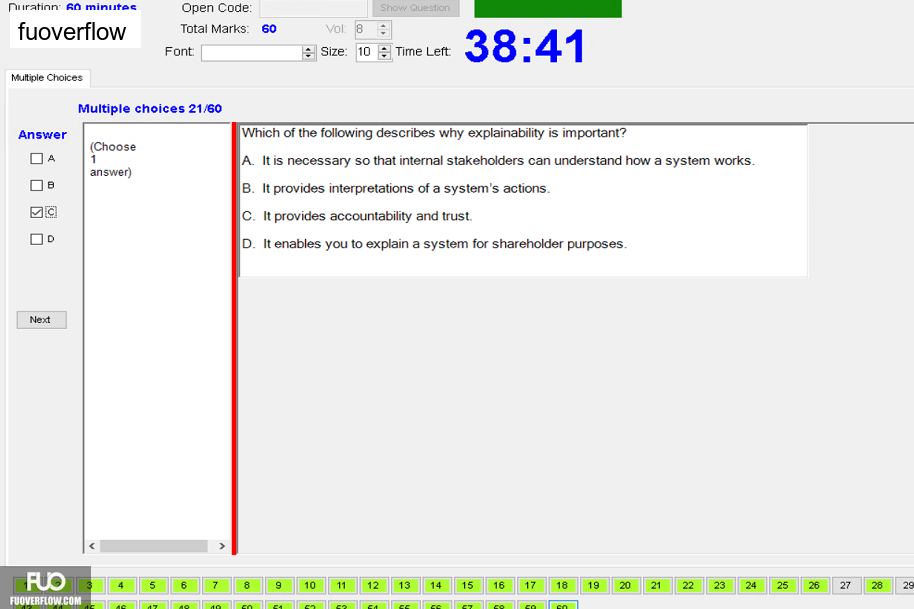Click the question text about explainability
The image size is (914, 609).
click(434, 133)
